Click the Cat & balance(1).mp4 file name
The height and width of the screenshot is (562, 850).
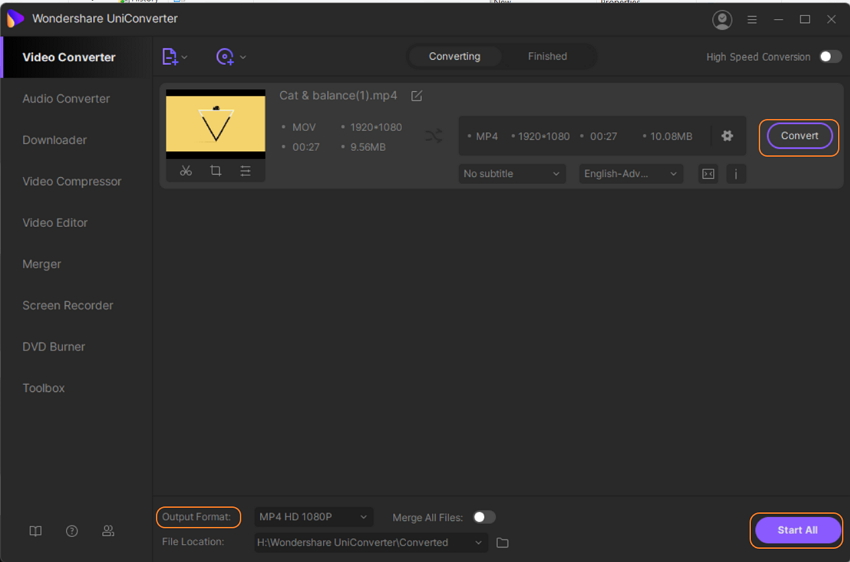(x=338, y=95)
